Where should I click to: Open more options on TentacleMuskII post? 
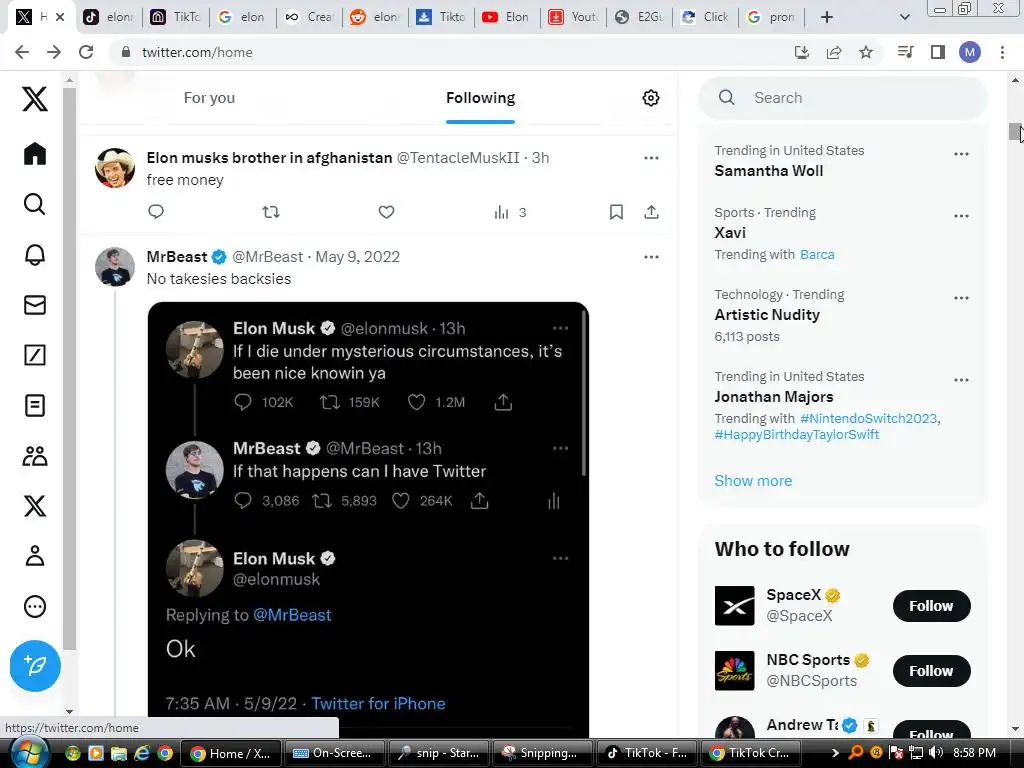tap(651, 158)
